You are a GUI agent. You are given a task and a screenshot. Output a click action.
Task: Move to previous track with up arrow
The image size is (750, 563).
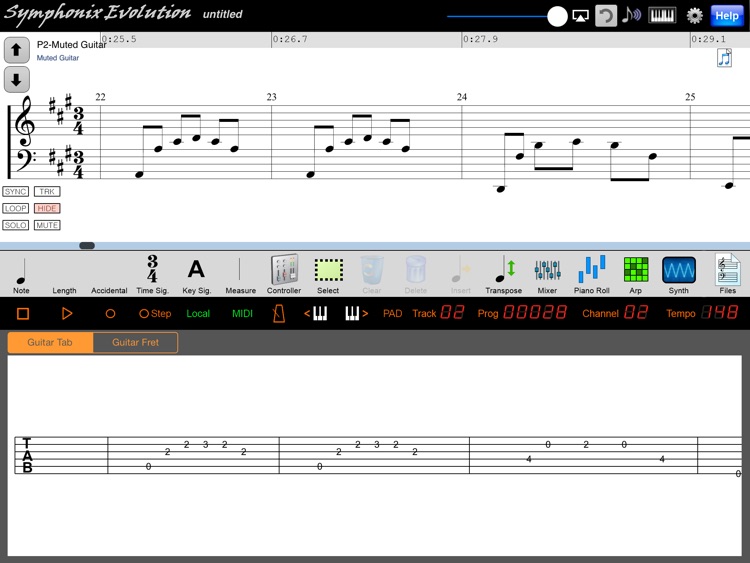pos(17,50)
